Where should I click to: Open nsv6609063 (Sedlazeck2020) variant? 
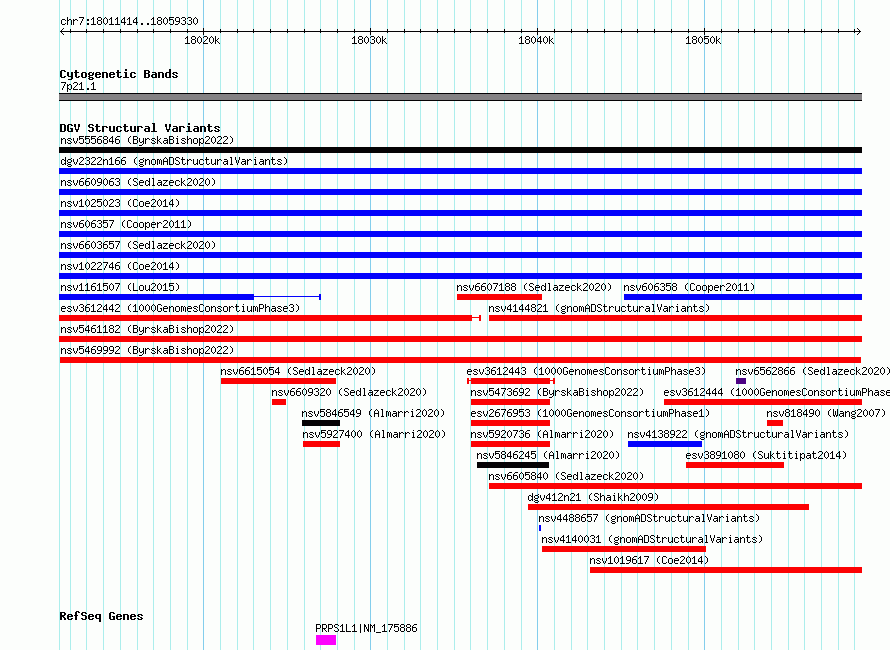(x=138, y=182)
